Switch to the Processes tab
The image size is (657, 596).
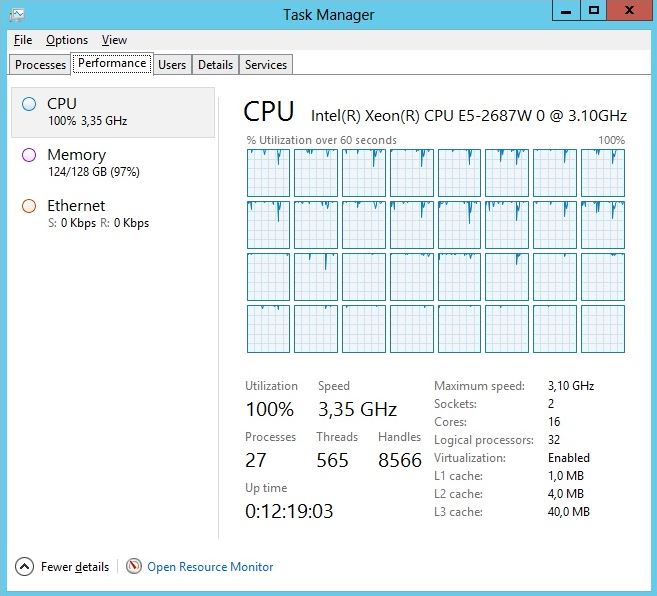coord(40,65)
